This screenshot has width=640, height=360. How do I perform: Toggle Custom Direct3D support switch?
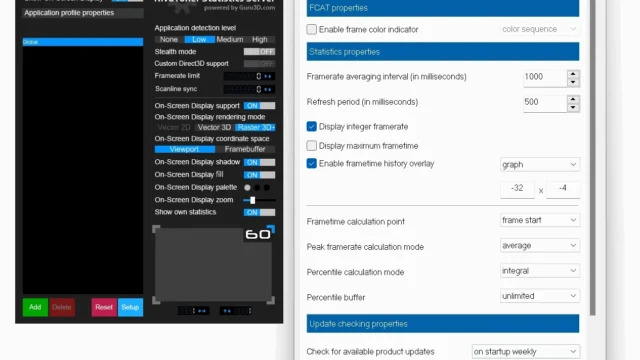coord(259,64)
